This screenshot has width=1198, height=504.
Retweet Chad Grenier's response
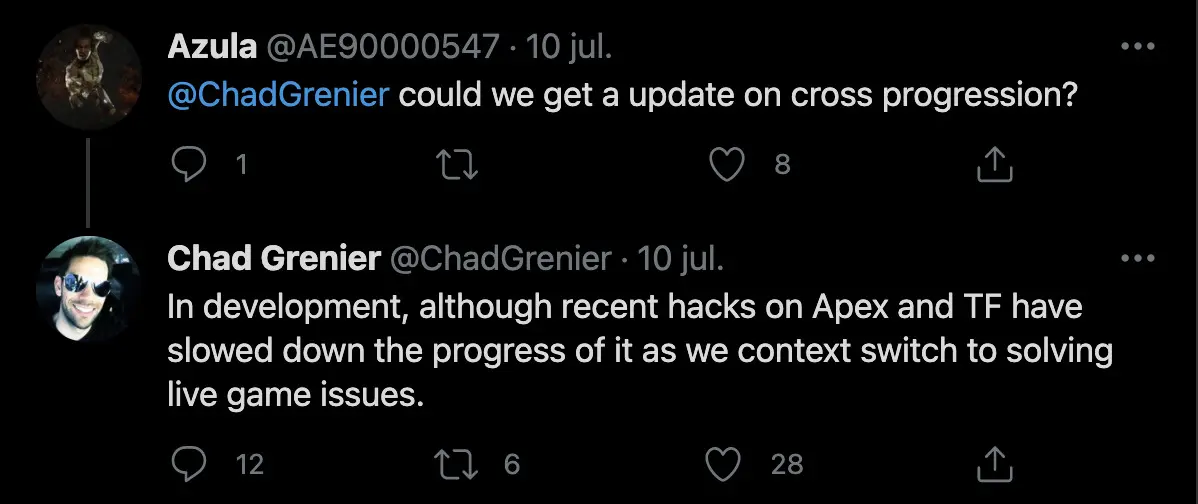pyautogui.click(x=457, y=464)
